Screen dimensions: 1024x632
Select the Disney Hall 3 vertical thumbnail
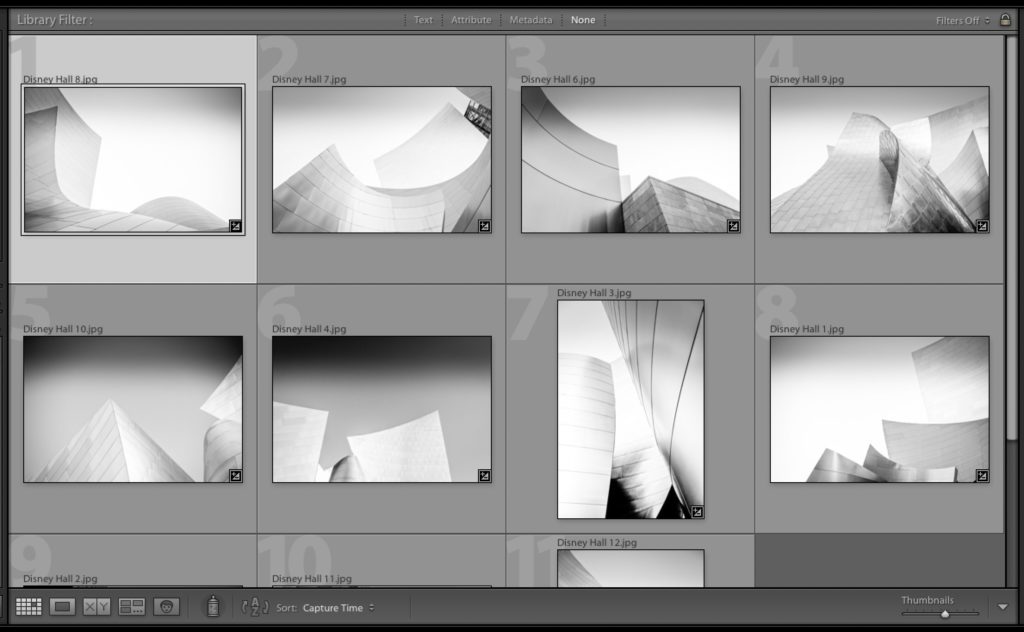pyautogui.click(x=631, y=409)
